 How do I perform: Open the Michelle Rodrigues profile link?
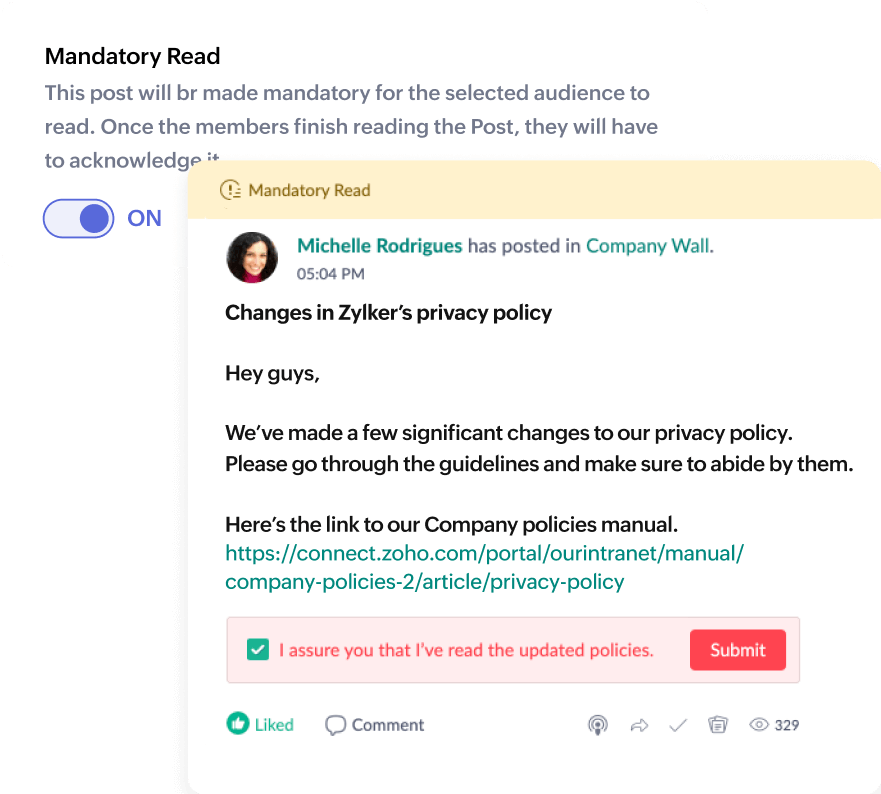tap(380, 246)
